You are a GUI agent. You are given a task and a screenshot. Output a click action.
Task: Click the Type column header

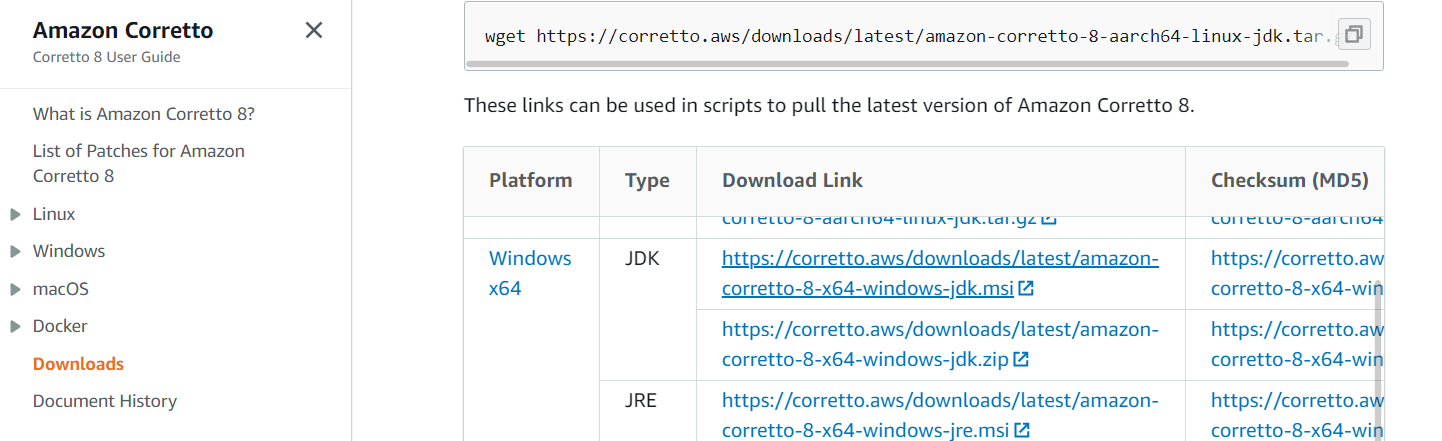coord(647,181)
